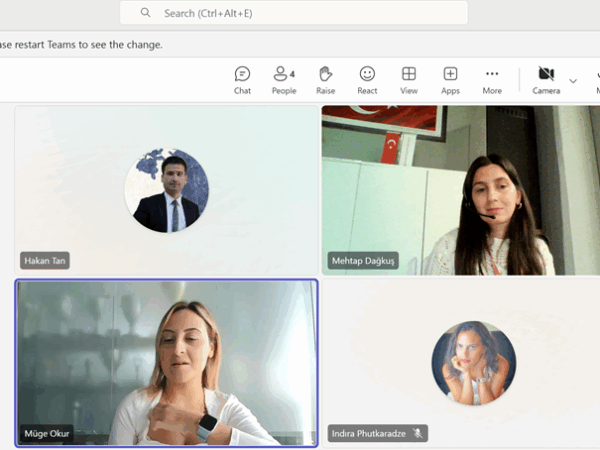This screenshot has width=600, height=450.
Task: Raise your hand in the meeting
Action: click(x=326, y=80)
